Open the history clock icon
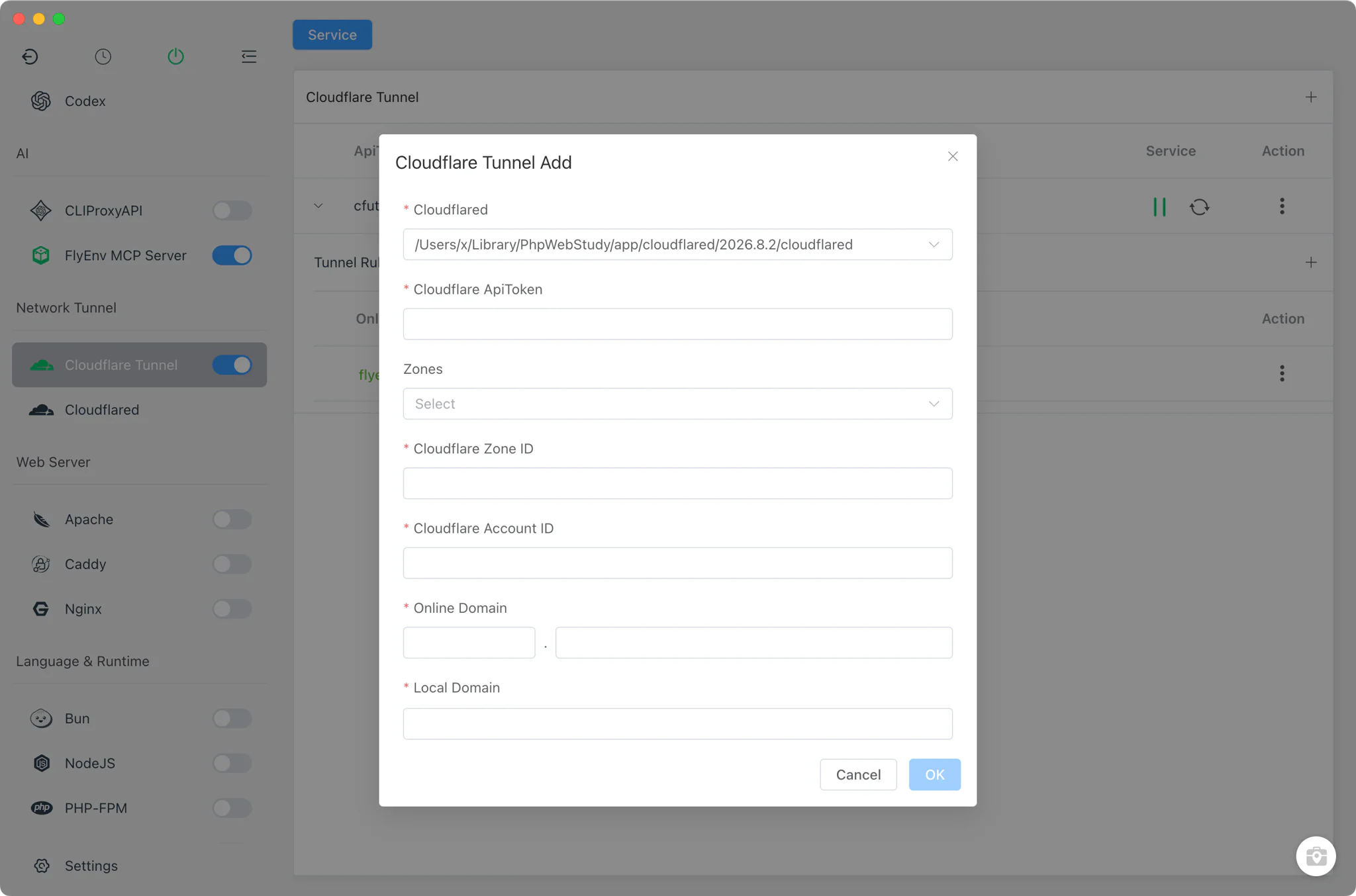The image size is (1356, 896). 103,56
